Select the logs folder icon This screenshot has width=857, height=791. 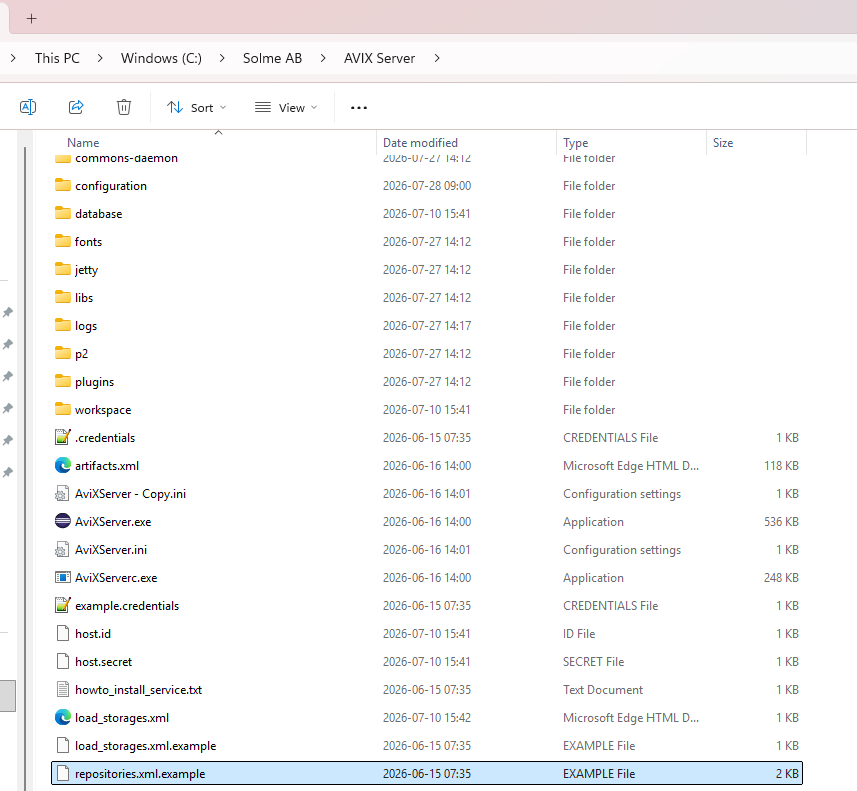63,325
